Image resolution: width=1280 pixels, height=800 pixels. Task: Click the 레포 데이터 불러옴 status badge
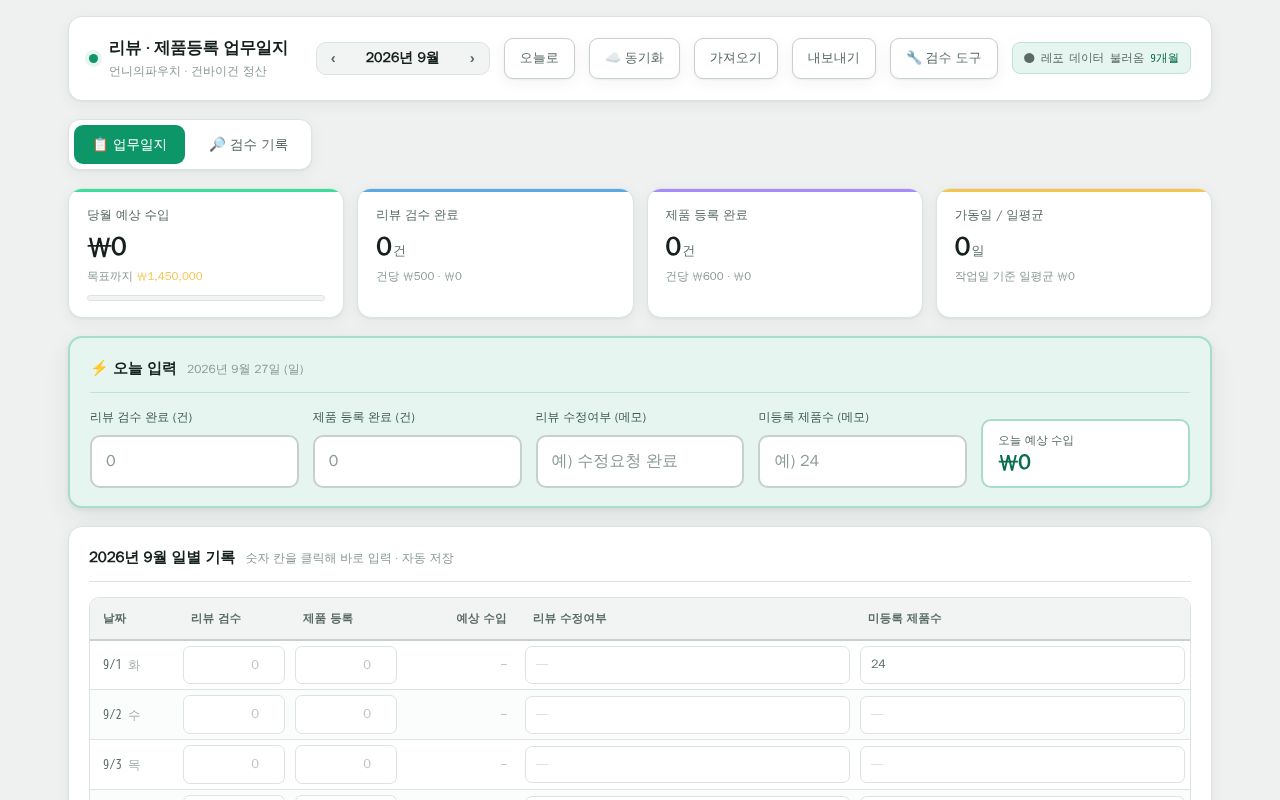click(x=1101, y=58)
